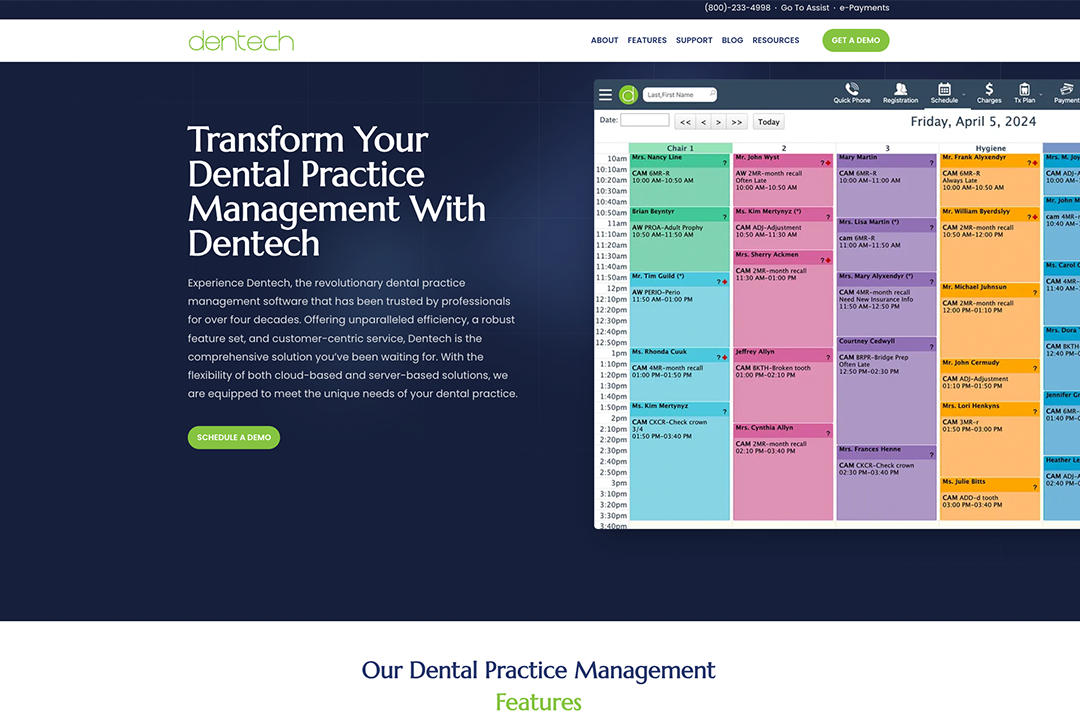Open the About menu
Image resolution: width=1080 pixels, height=720 pixels.
click(604, 41)
